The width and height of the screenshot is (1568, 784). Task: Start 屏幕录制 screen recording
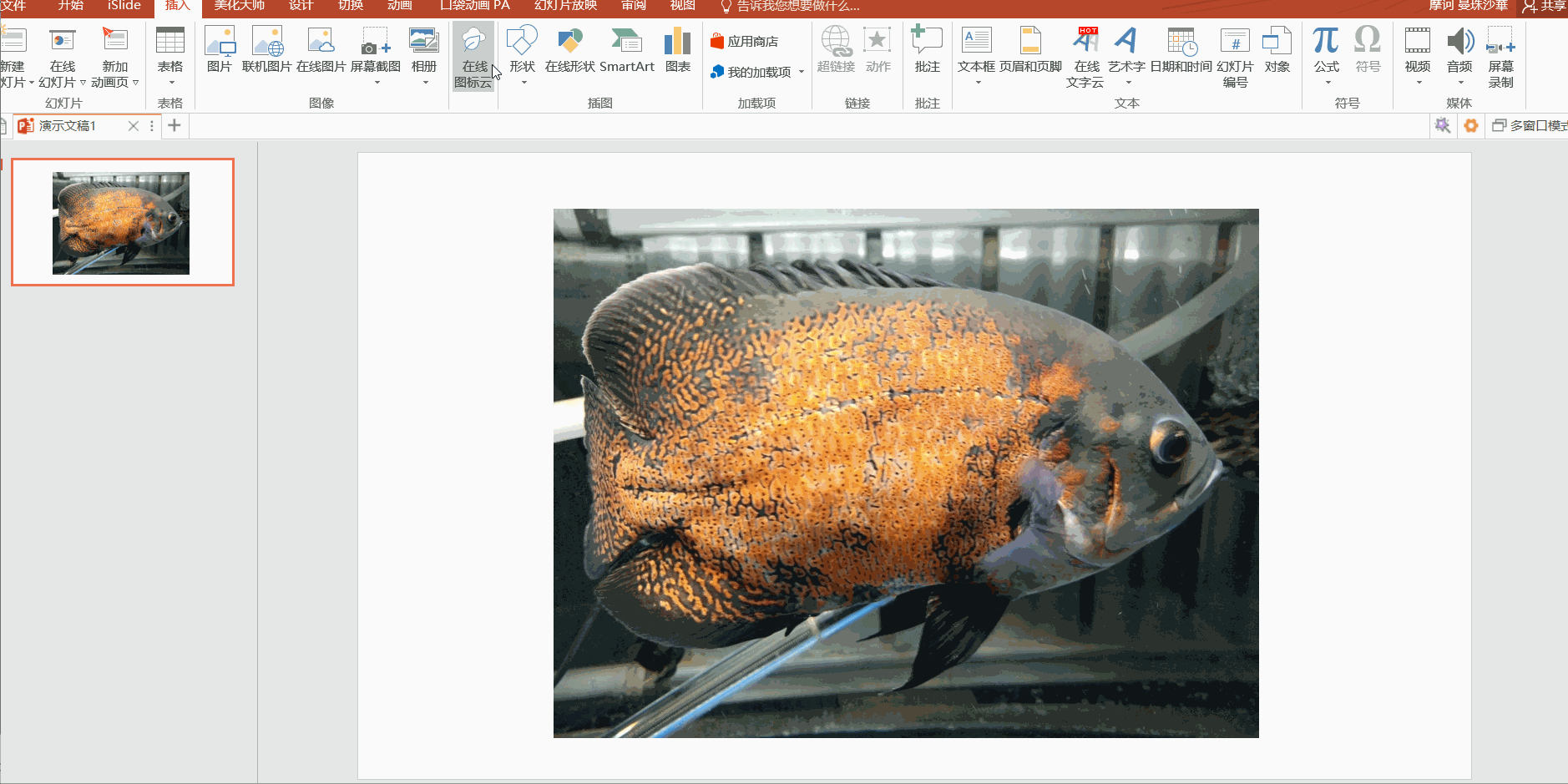1500,57
